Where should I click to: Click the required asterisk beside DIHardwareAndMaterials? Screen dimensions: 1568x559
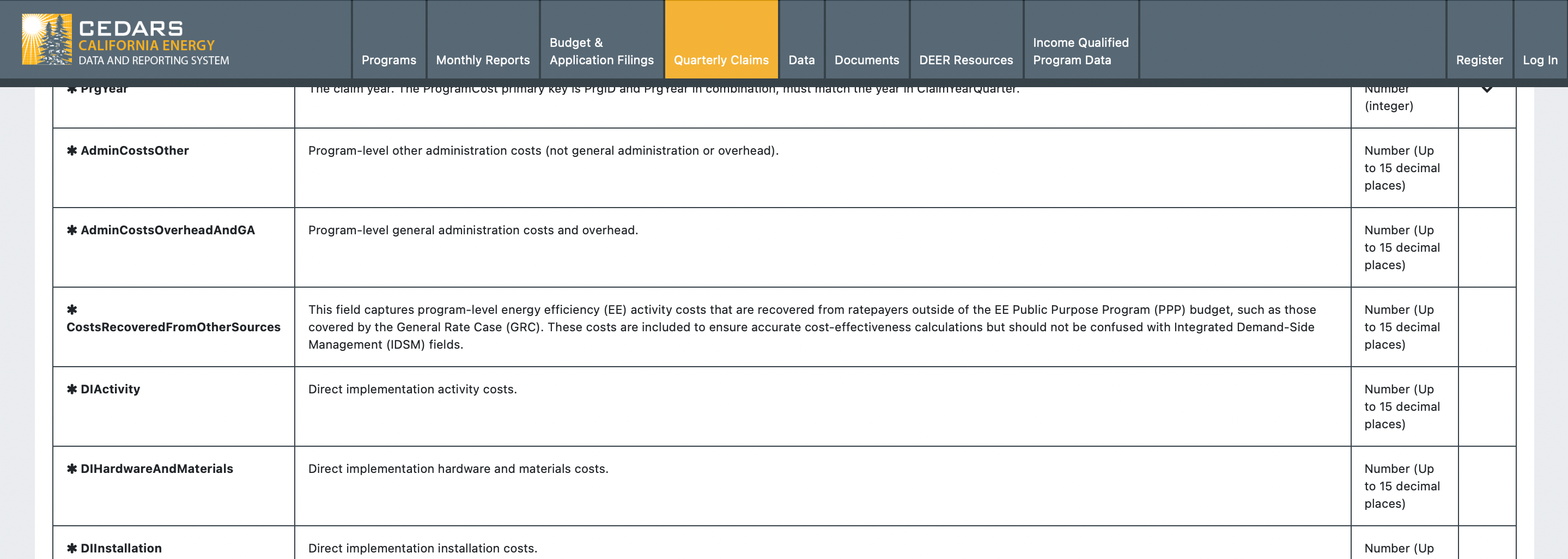click(72, 469)
